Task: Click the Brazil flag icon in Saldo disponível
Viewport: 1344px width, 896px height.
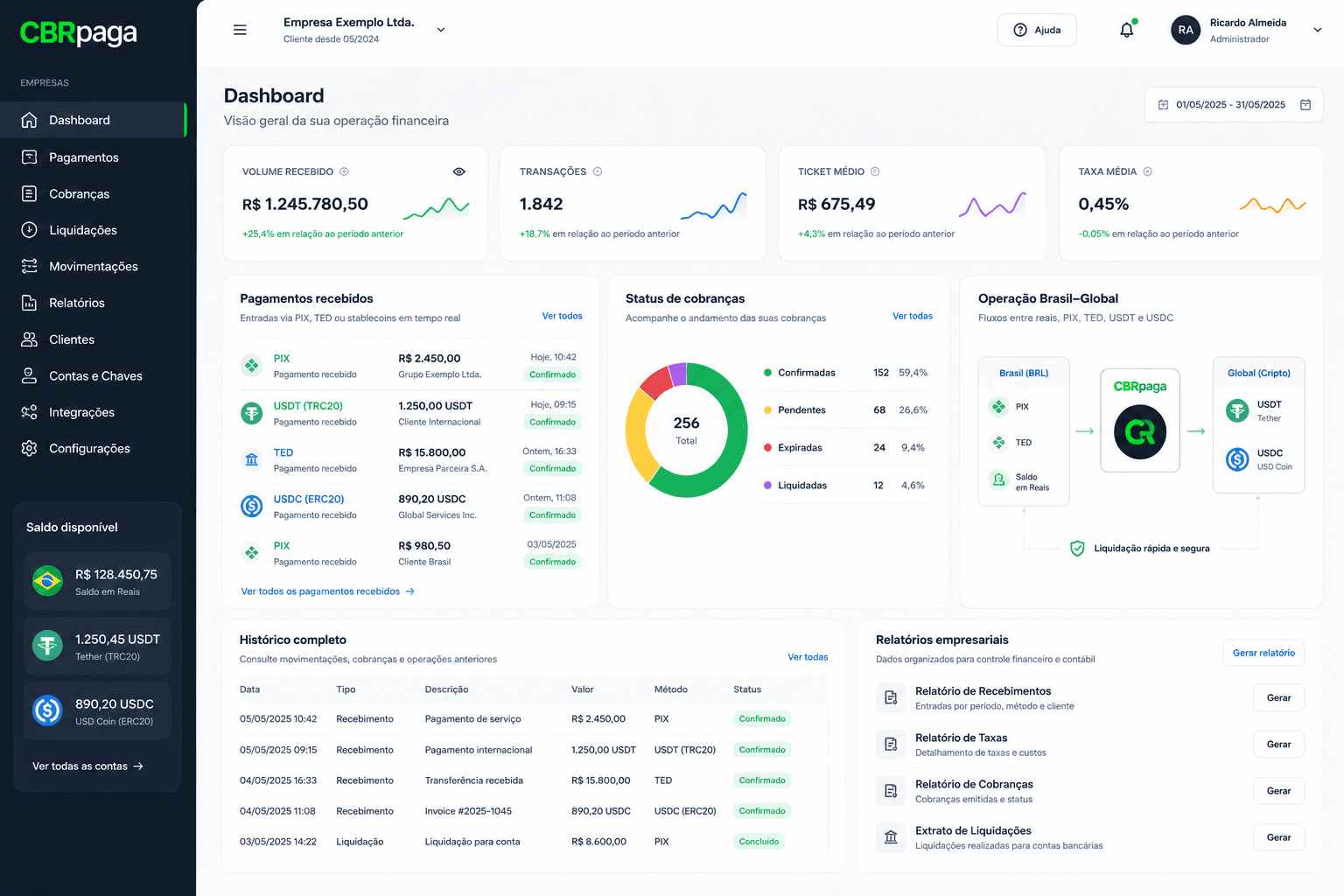Action: pos(47,581)
